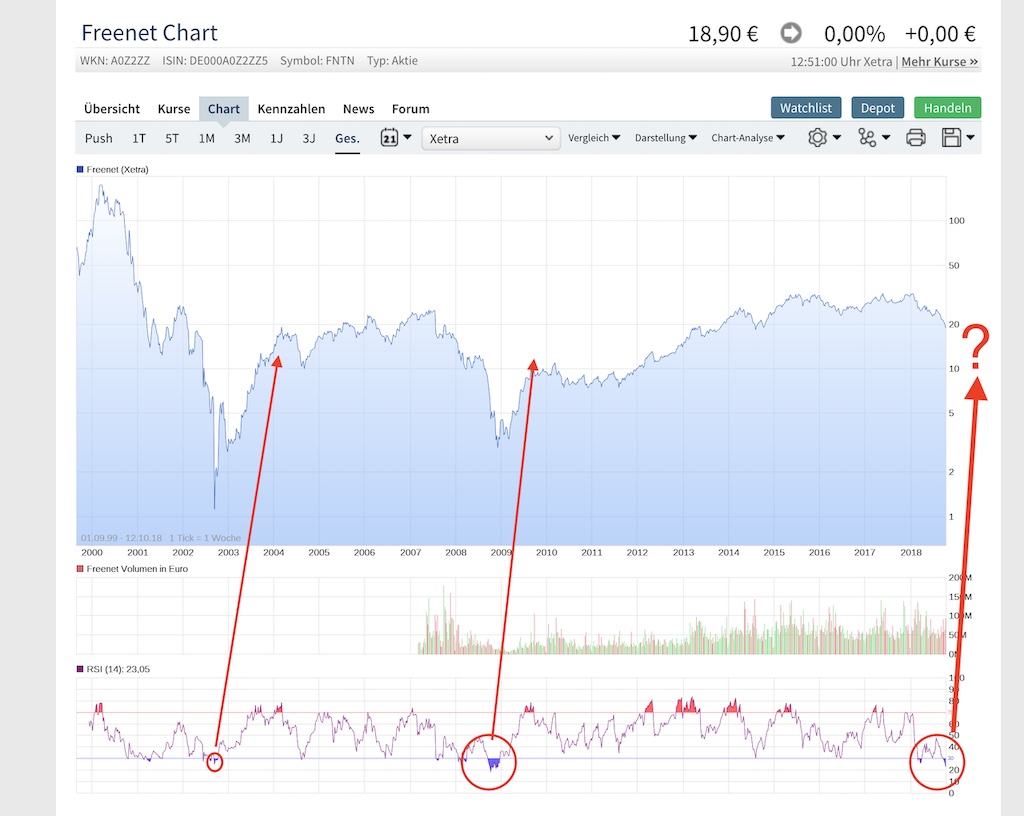Open the chart settings gear icon
Viewport: 1024px width, 816px height.
pos(817,138)
